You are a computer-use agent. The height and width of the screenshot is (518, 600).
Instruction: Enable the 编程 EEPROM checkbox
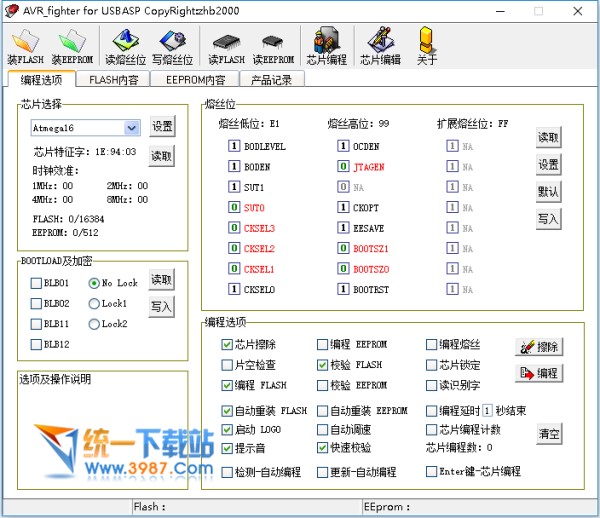[322, 345]
